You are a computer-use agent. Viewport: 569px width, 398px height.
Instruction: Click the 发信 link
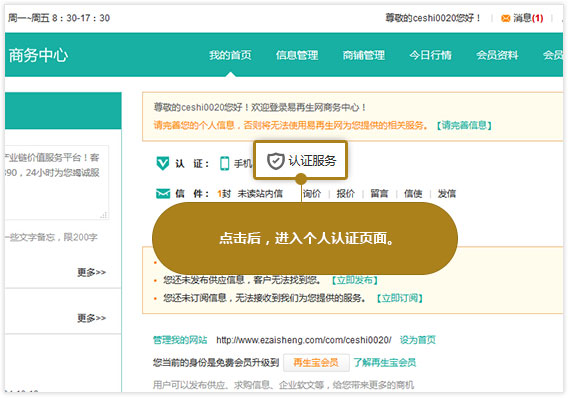pos(447,194)
